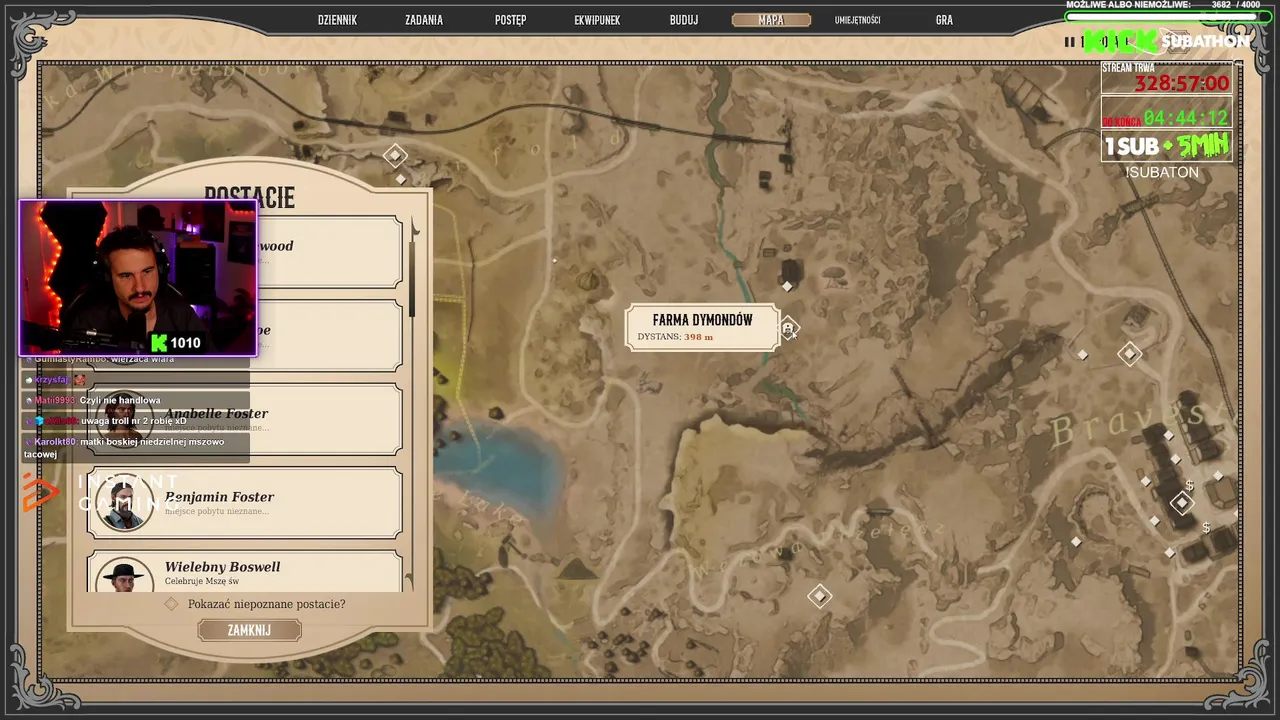This screenshot has height=720, width=1280.
Task: Click the streamer webcam overlay
Action: point(138,278)
